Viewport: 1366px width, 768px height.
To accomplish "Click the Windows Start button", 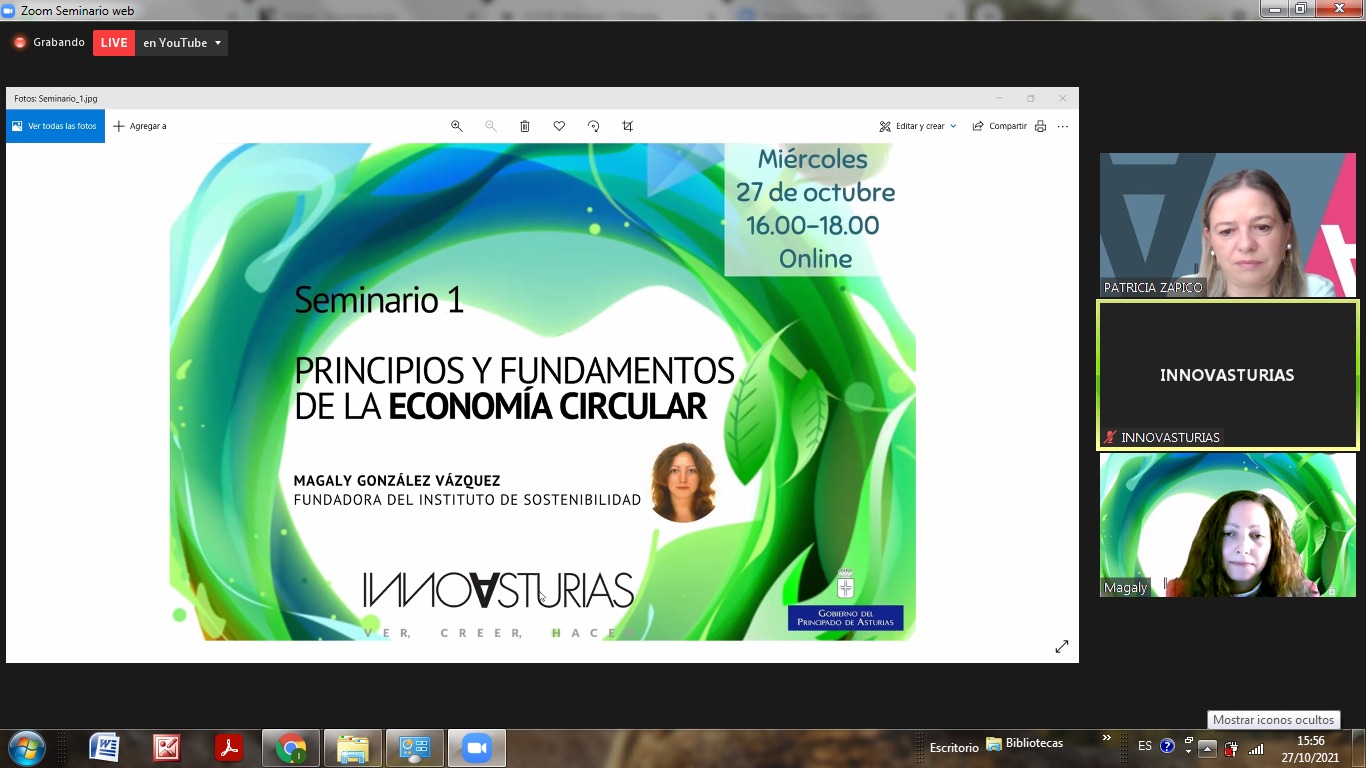I will (x=26, y=748).
